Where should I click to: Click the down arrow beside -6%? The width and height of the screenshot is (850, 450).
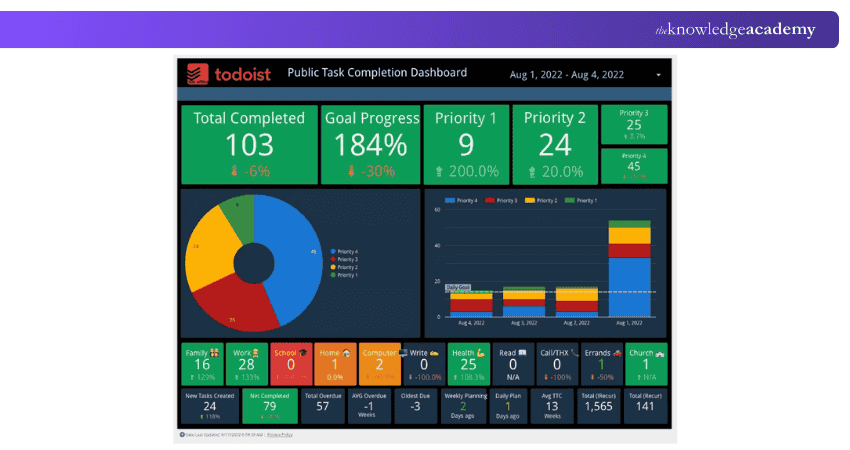point(234,171)
